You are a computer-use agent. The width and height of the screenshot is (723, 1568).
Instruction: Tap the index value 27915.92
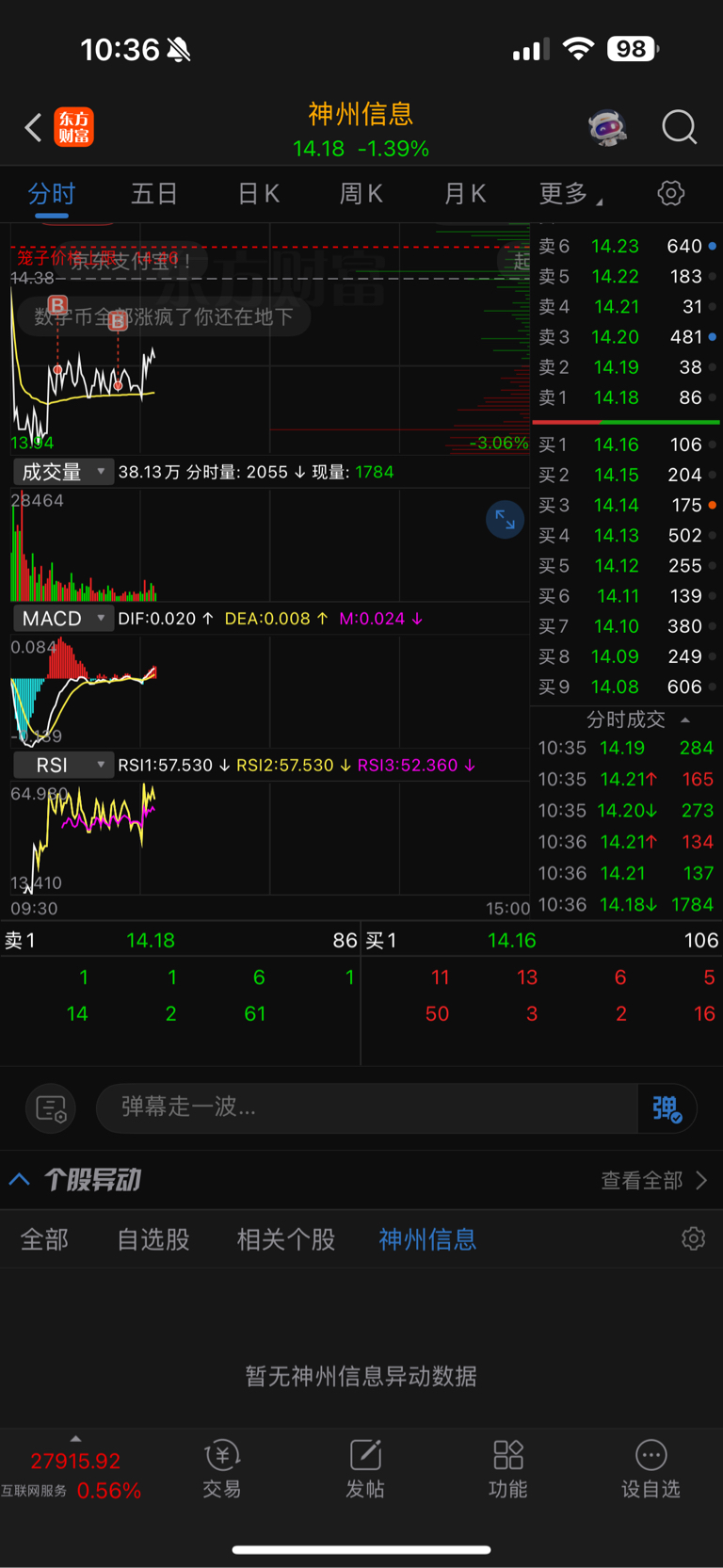pyautogui.click(x=75, y=1462)
